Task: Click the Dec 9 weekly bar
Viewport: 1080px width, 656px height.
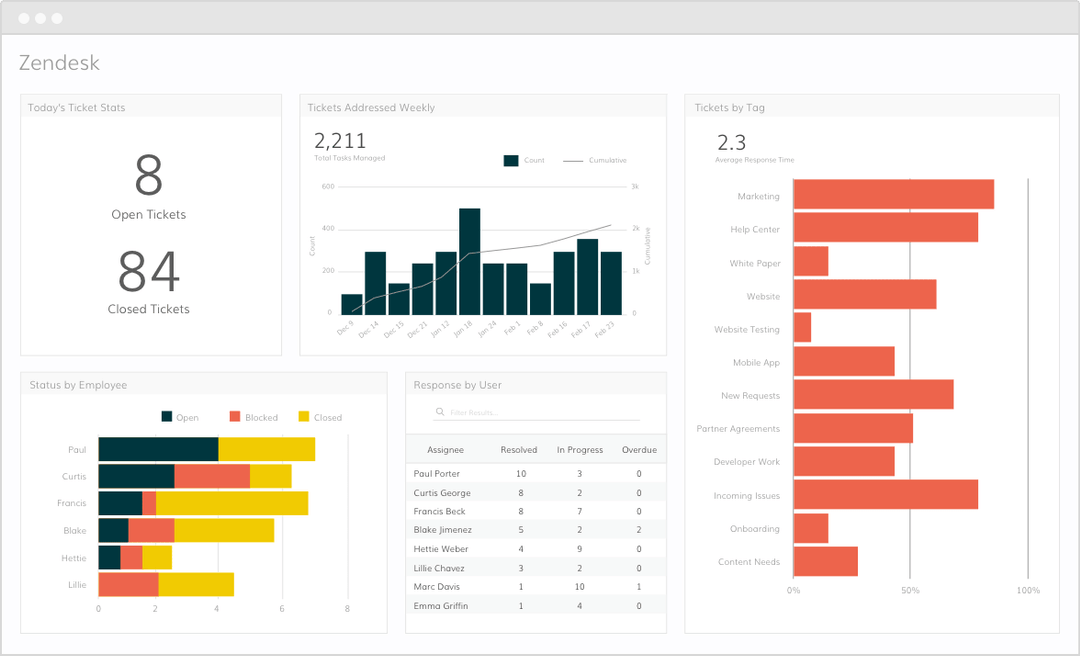Action: (352, 305)
